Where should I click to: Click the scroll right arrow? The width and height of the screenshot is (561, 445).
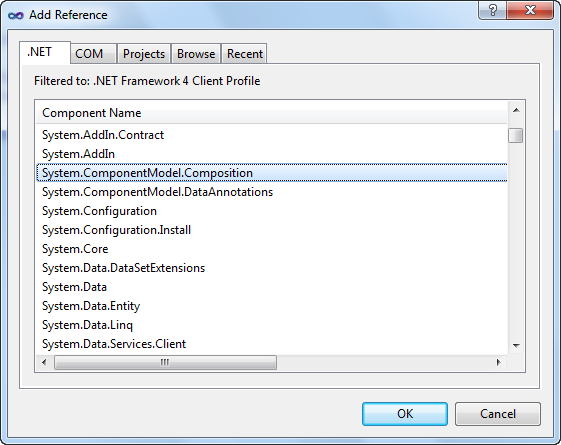click(499, 362)
